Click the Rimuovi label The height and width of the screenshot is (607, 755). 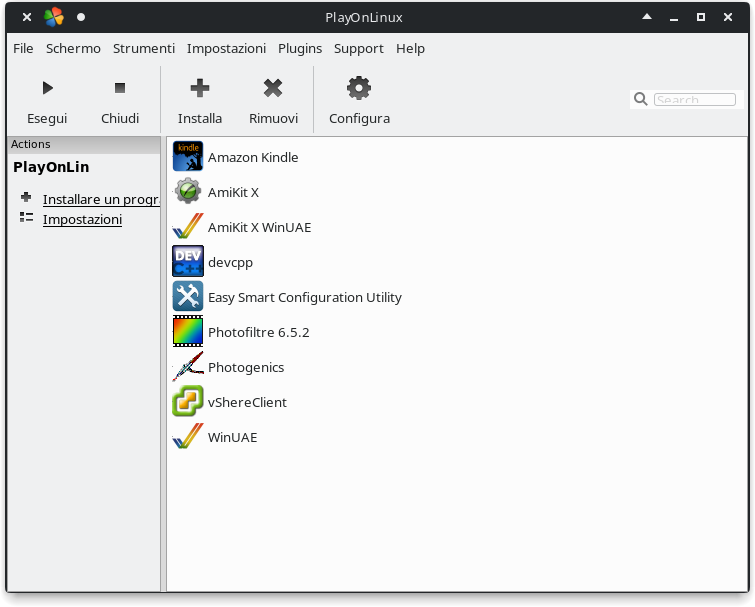click(x=273, y=118)
